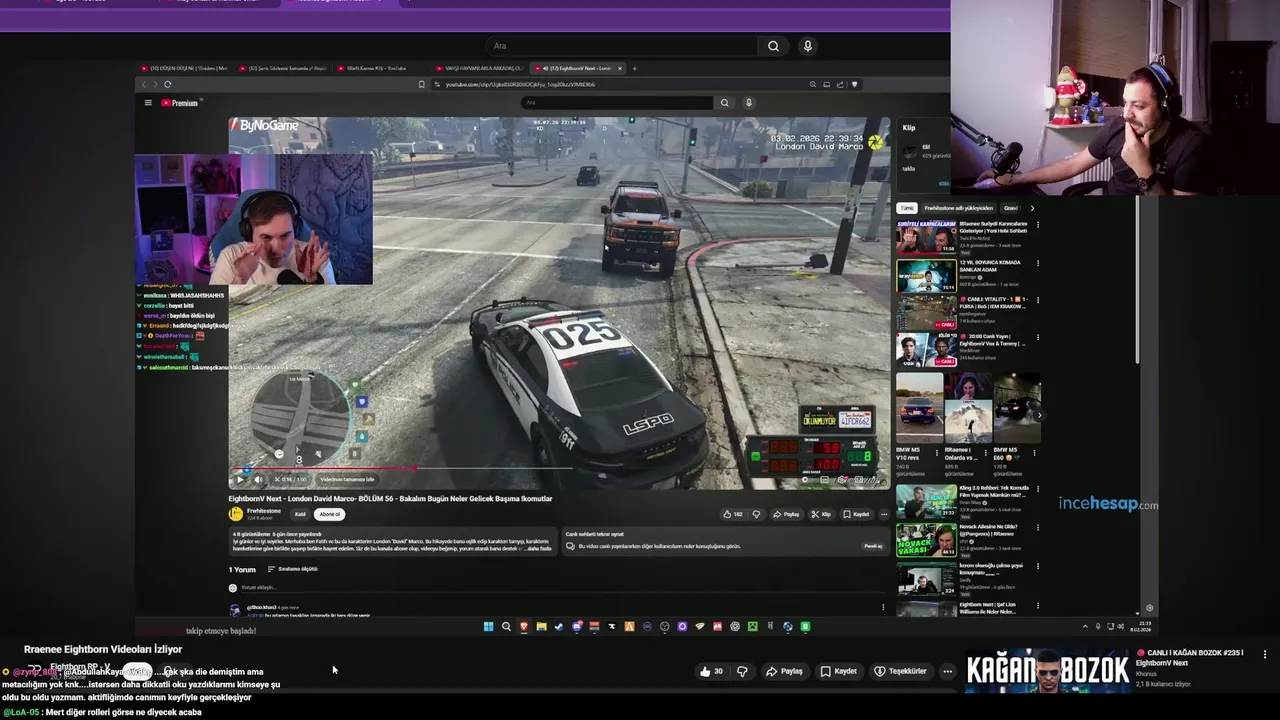Image resolution: width=1280 pixels, height=720 pixels.
Task: Click the 'Klip' scissors button
Action: pyautogui.click(x=821, y=514)
